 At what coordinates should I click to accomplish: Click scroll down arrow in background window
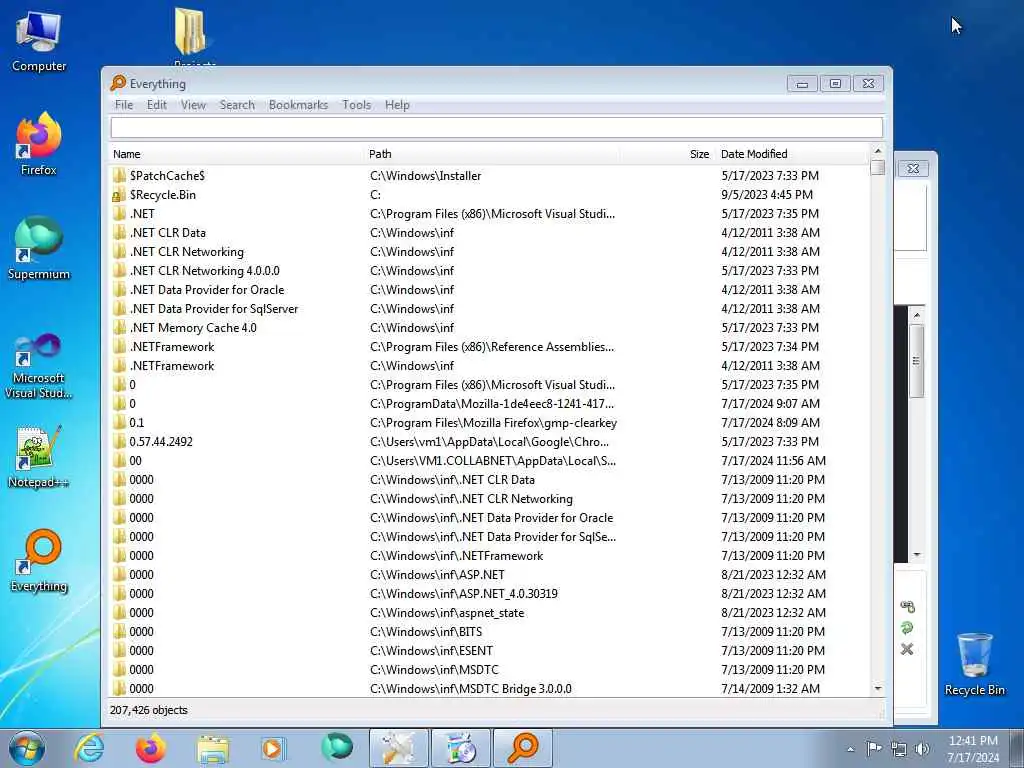pos(917,555)
